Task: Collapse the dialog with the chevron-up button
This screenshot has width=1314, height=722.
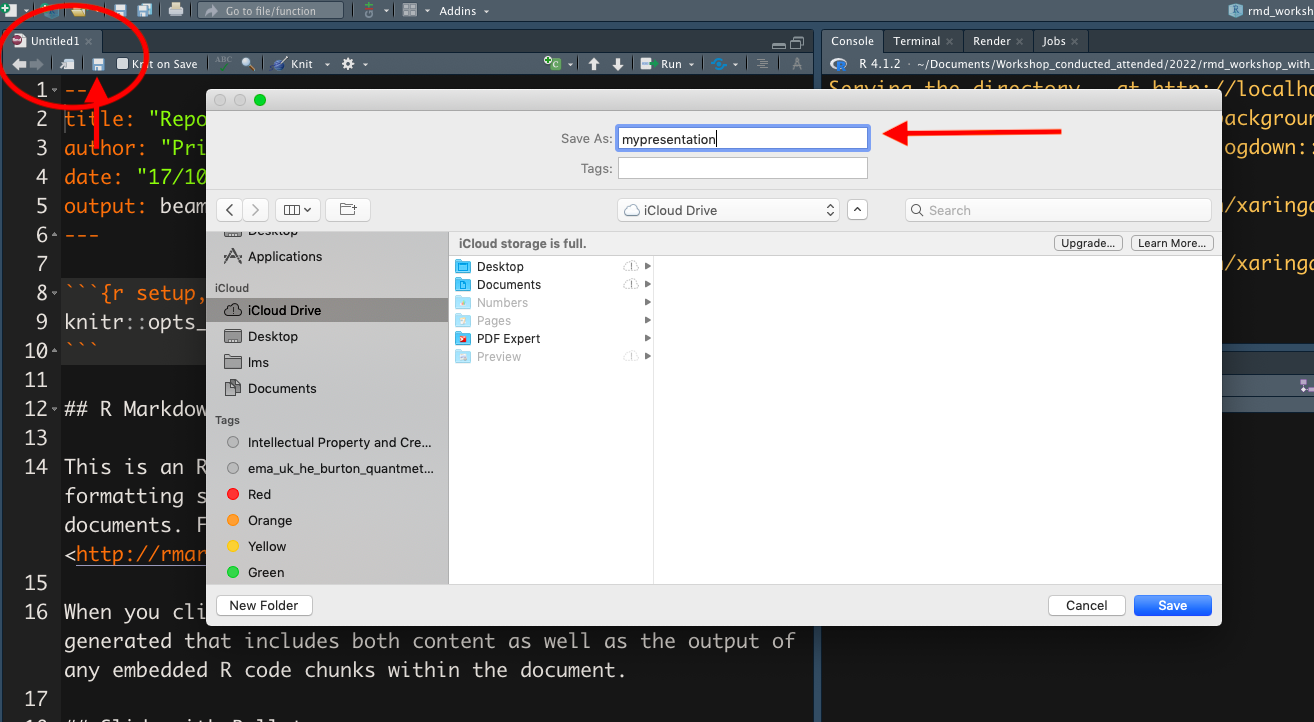Action: [857, 210]
